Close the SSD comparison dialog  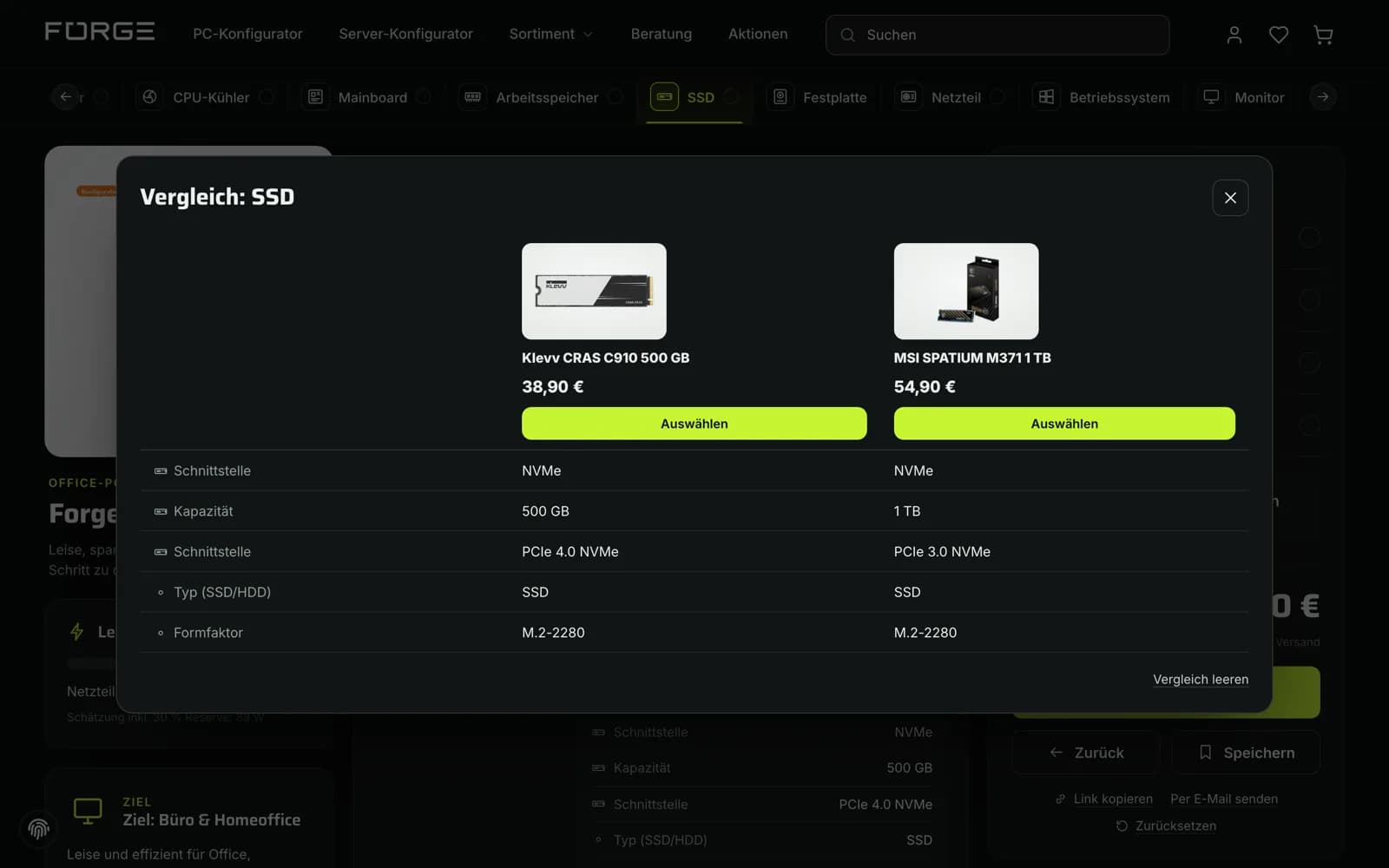point(1230,198)
